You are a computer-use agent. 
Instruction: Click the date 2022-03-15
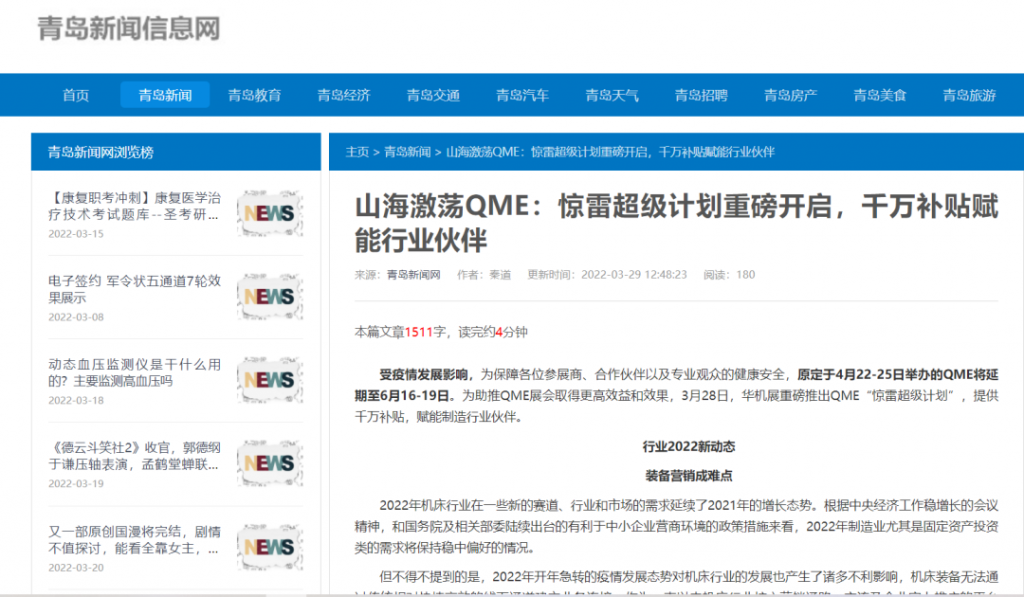click(76, 234)
